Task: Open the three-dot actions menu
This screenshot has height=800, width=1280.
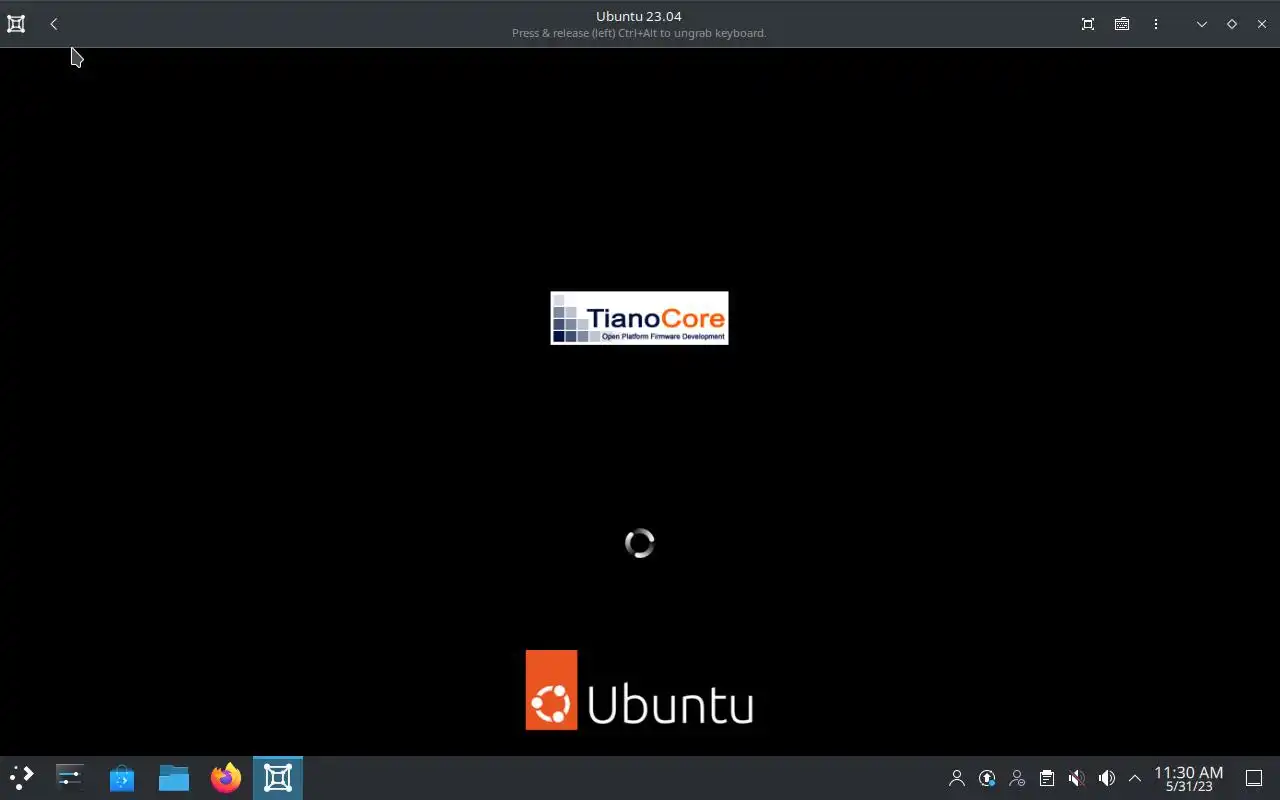Action: (x=1156, y=24)
